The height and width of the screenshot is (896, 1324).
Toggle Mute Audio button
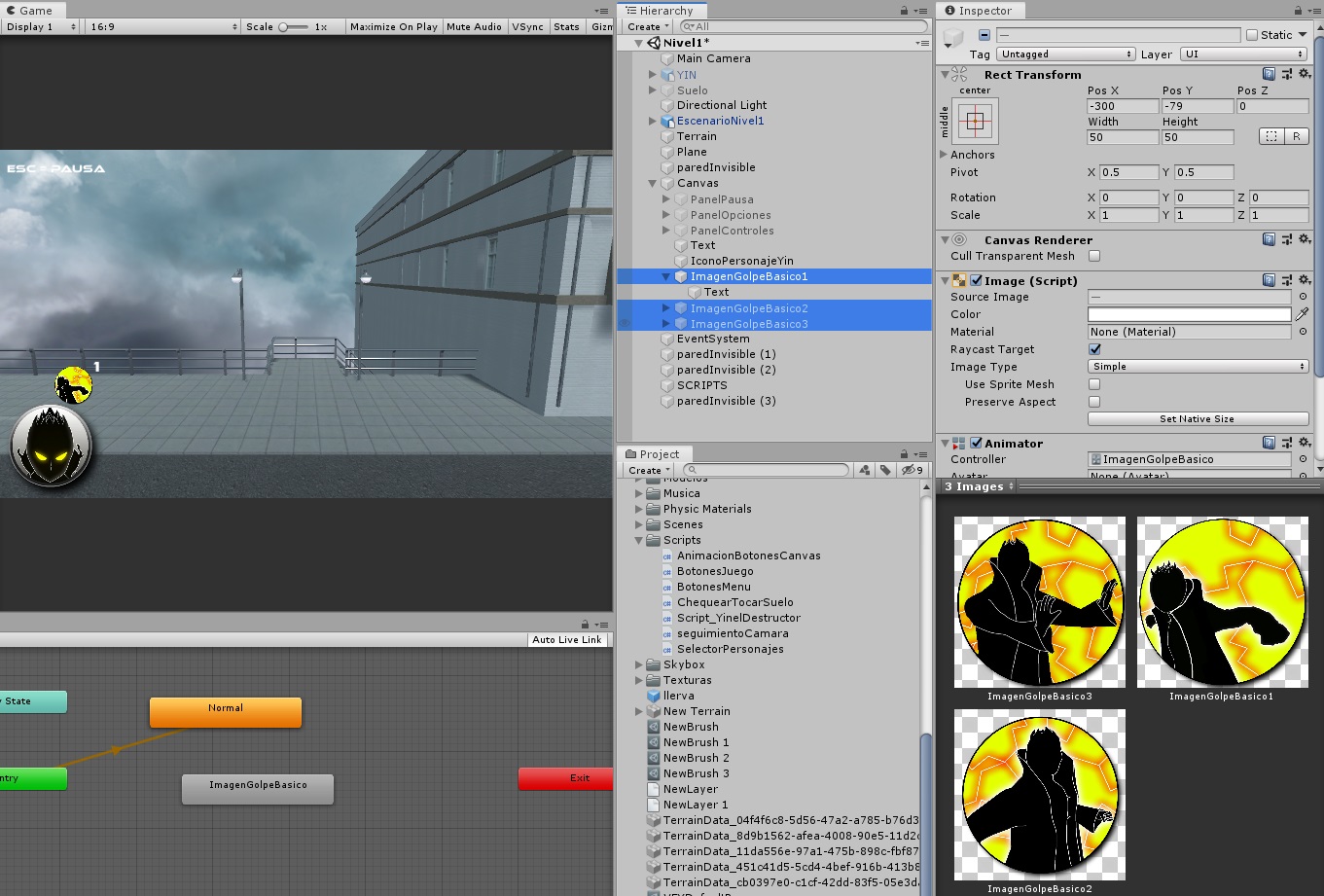[x=474, y=26]
